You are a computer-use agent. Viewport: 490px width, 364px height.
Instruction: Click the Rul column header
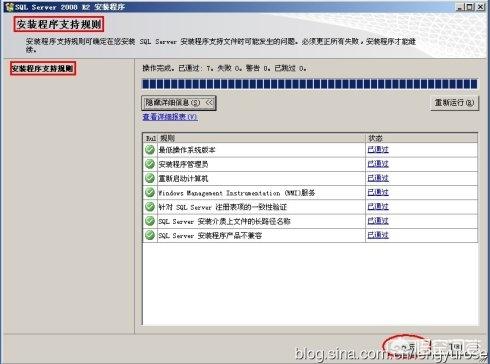150,138
